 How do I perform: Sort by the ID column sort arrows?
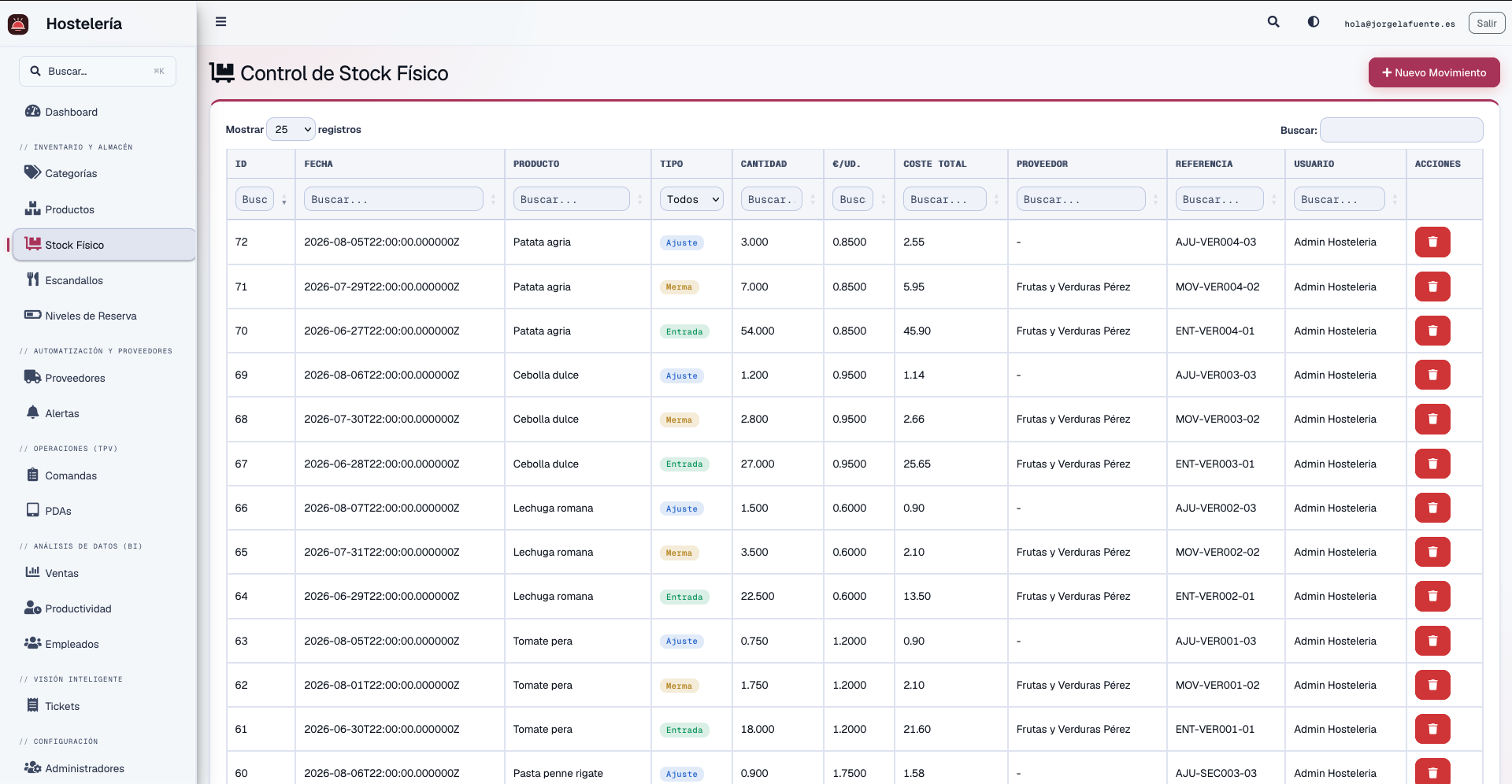(284, 200)
